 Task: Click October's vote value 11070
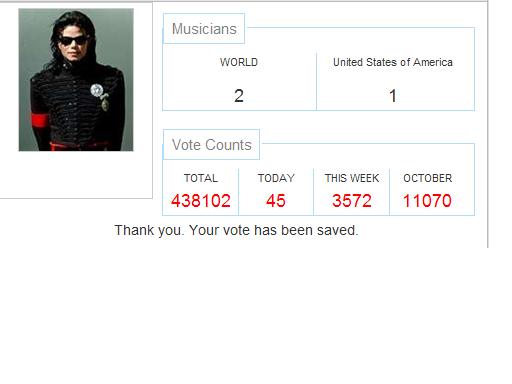[x=427, y=201]
